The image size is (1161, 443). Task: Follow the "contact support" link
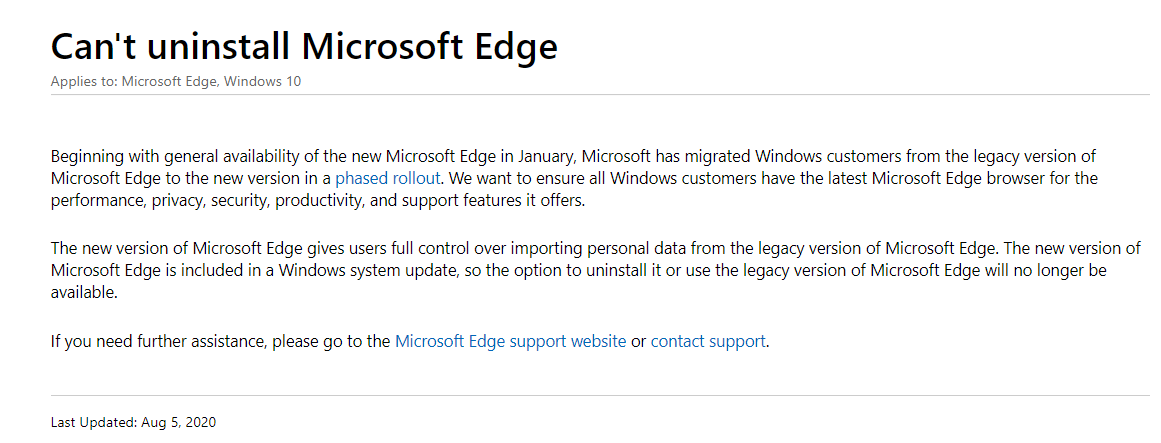[708, 342]
